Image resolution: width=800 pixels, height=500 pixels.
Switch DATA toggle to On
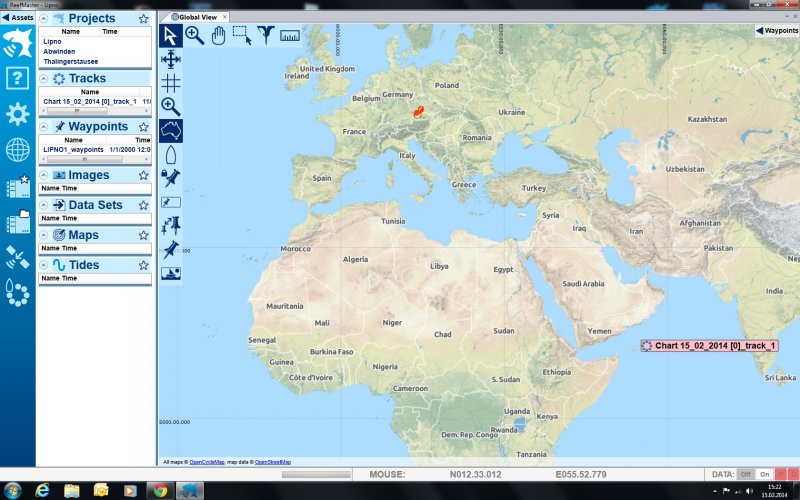(765, 474)
